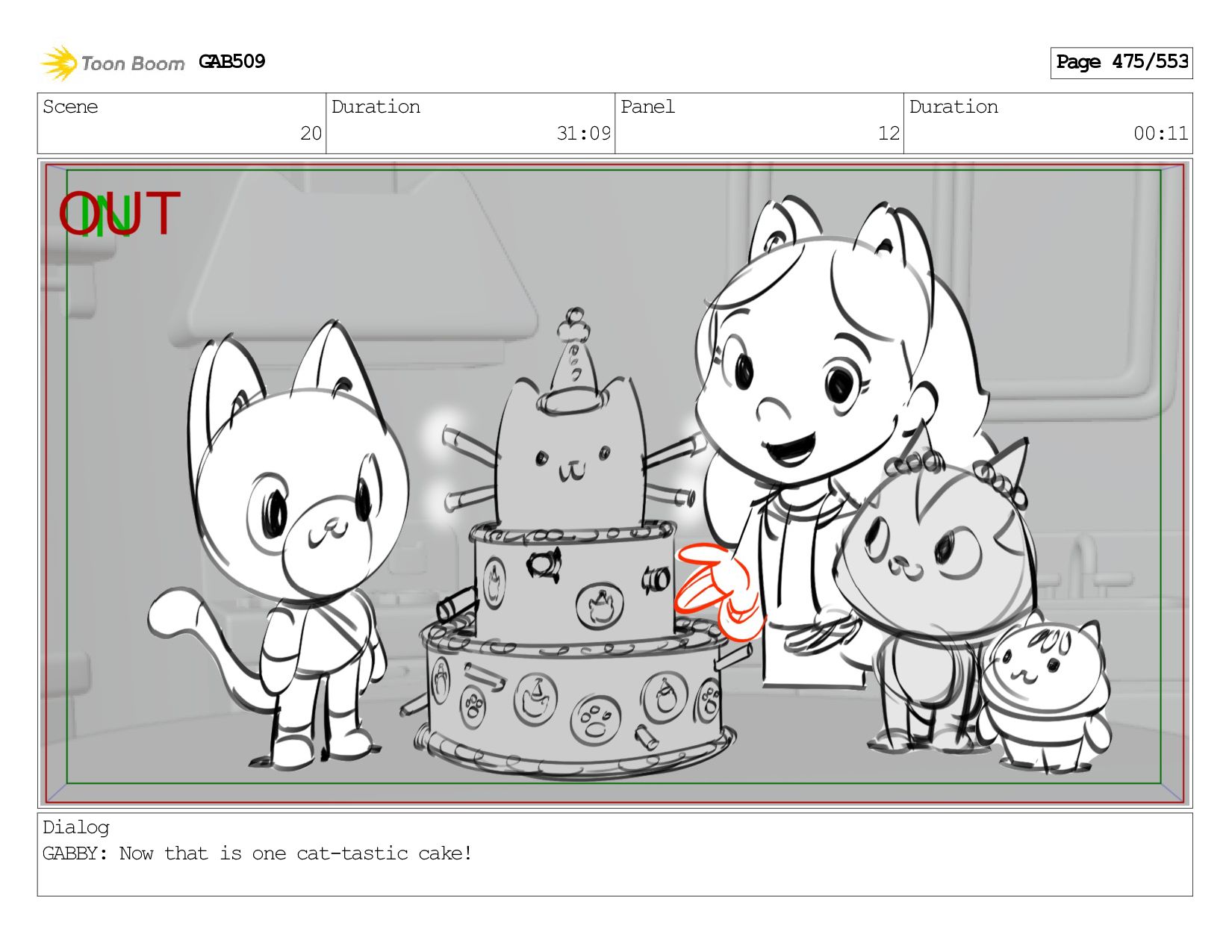Click the Duration label beside Panel
Viewport: 1232px width, 952px height.
[953, 107]
